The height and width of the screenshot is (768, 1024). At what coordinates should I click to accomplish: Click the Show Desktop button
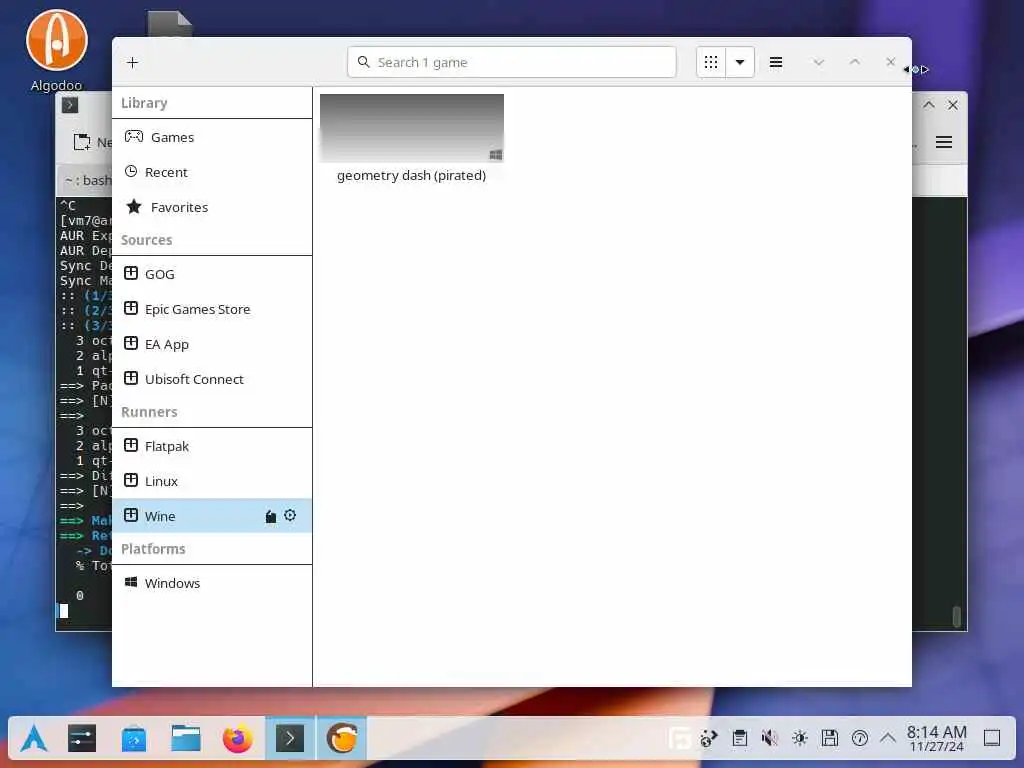pyautogui.click(x=992, y=739)
